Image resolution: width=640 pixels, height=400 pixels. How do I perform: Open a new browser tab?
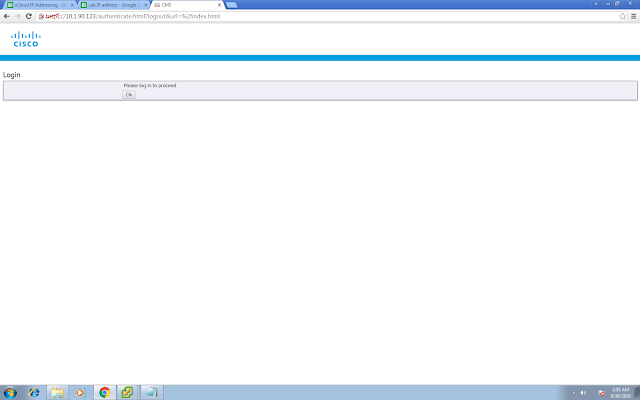(x=231, y=5)
